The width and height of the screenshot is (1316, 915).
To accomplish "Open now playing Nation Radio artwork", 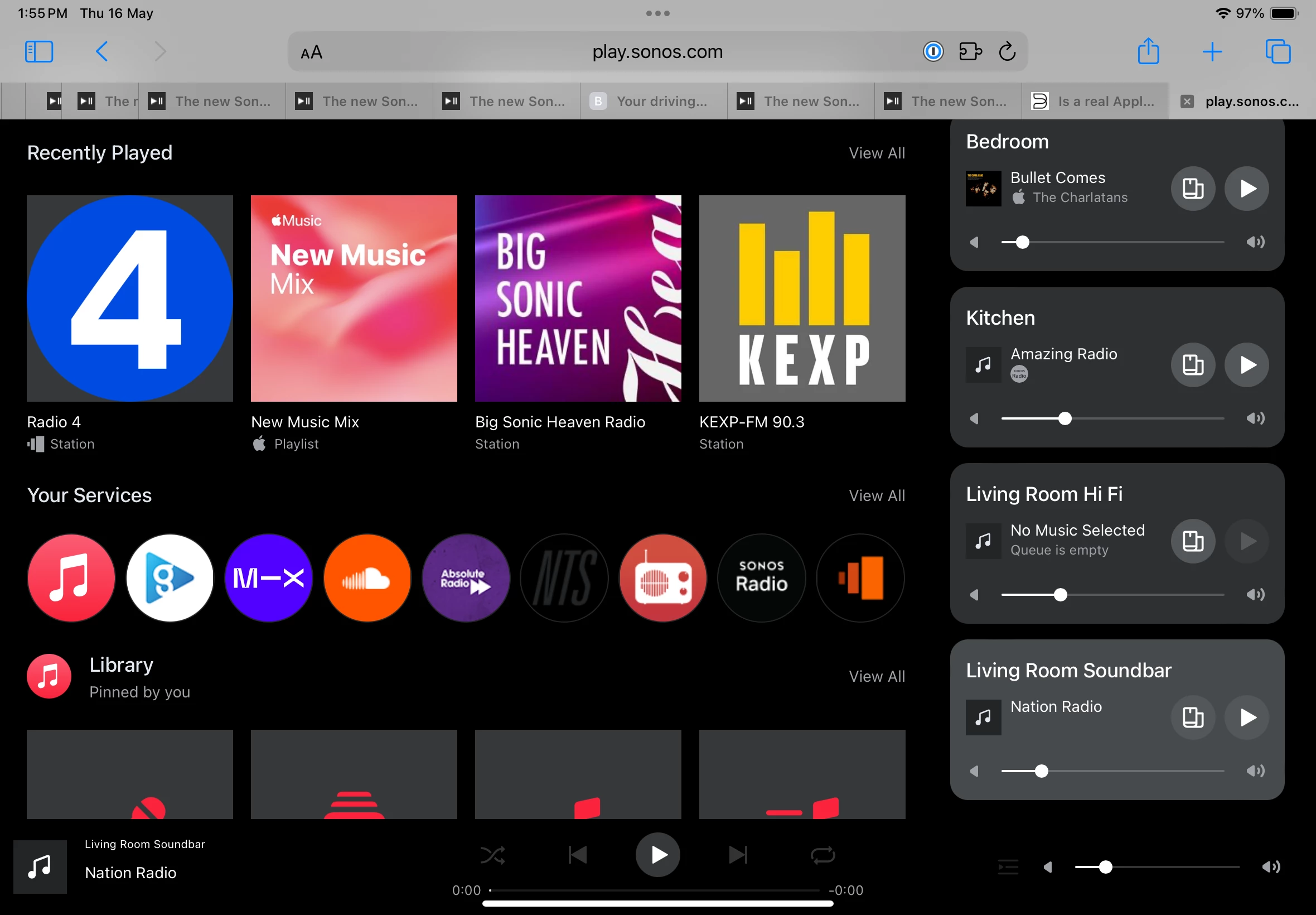I will pyautogui.click(x=40, y=867).
